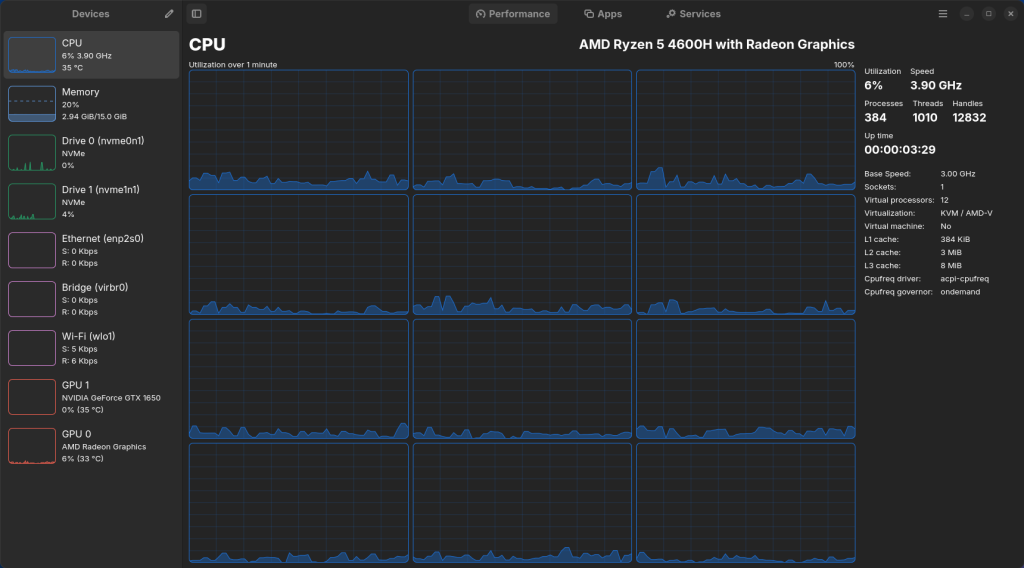Open the Services tab
Screen dimensions: 1024x568
[x=693, y=14]
